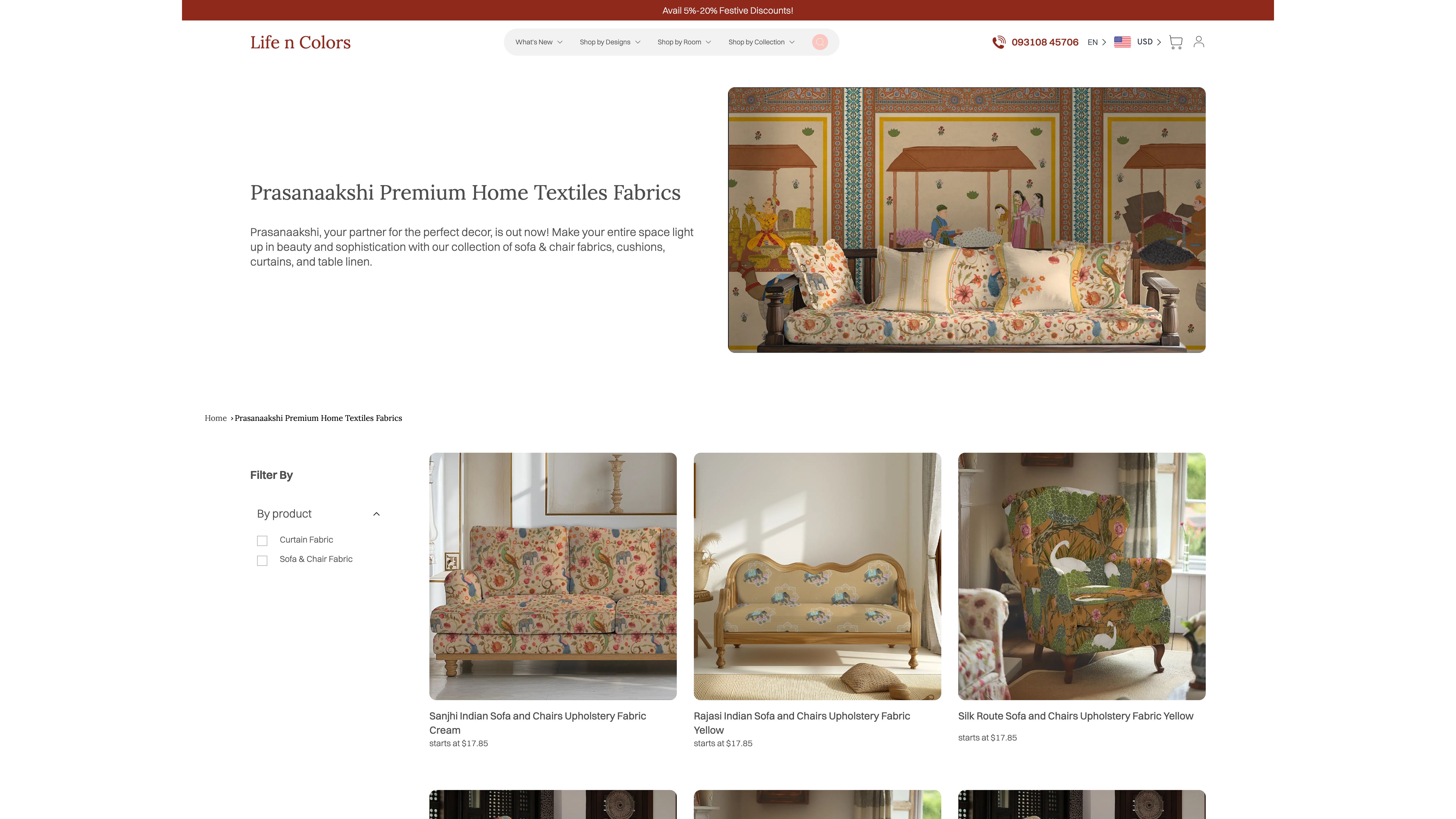Expand the What's New menu

coord(539,42)
